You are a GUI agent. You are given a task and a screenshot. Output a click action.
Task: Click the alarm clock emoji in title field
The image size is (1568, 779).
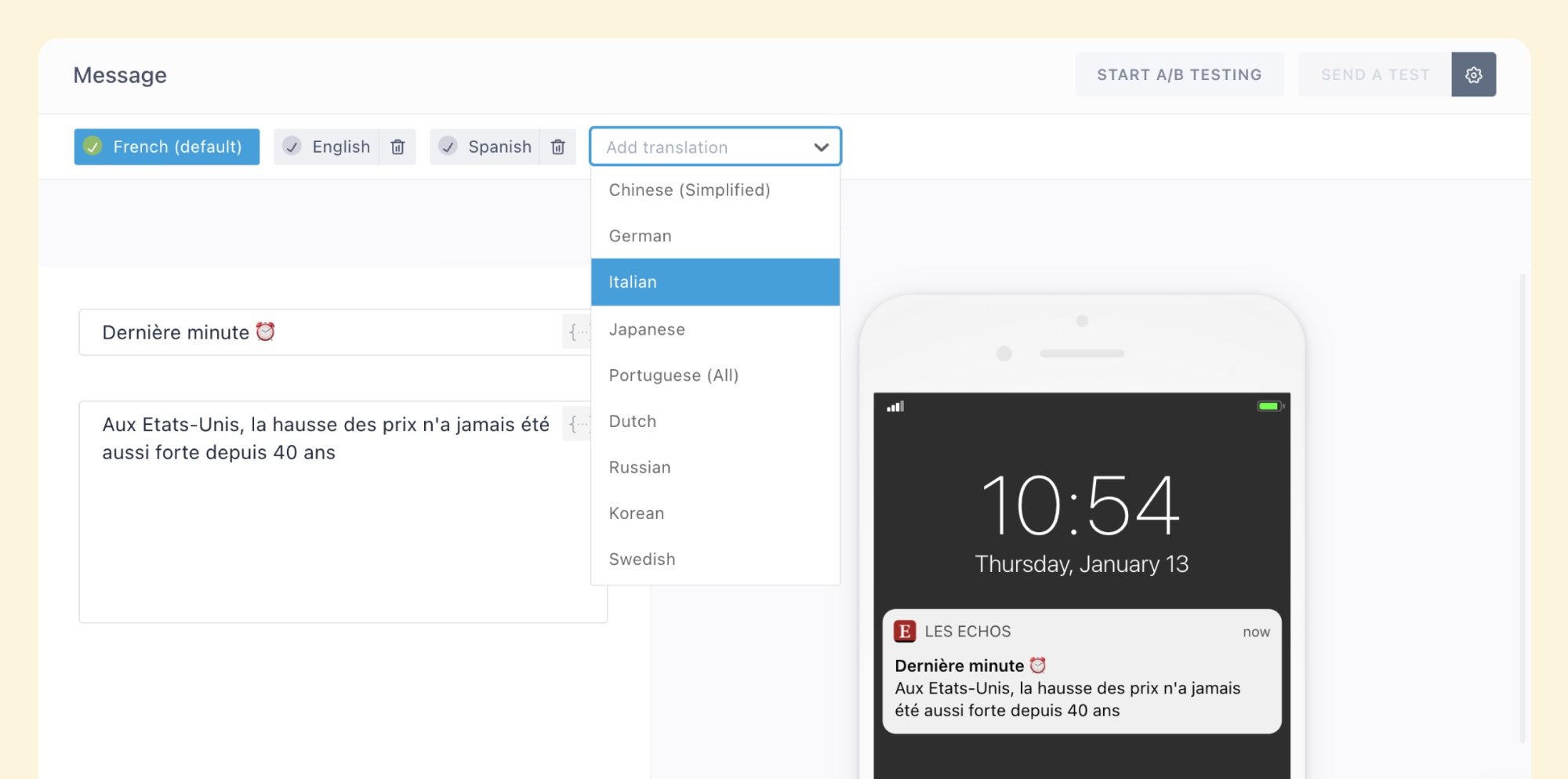point(266,332)
